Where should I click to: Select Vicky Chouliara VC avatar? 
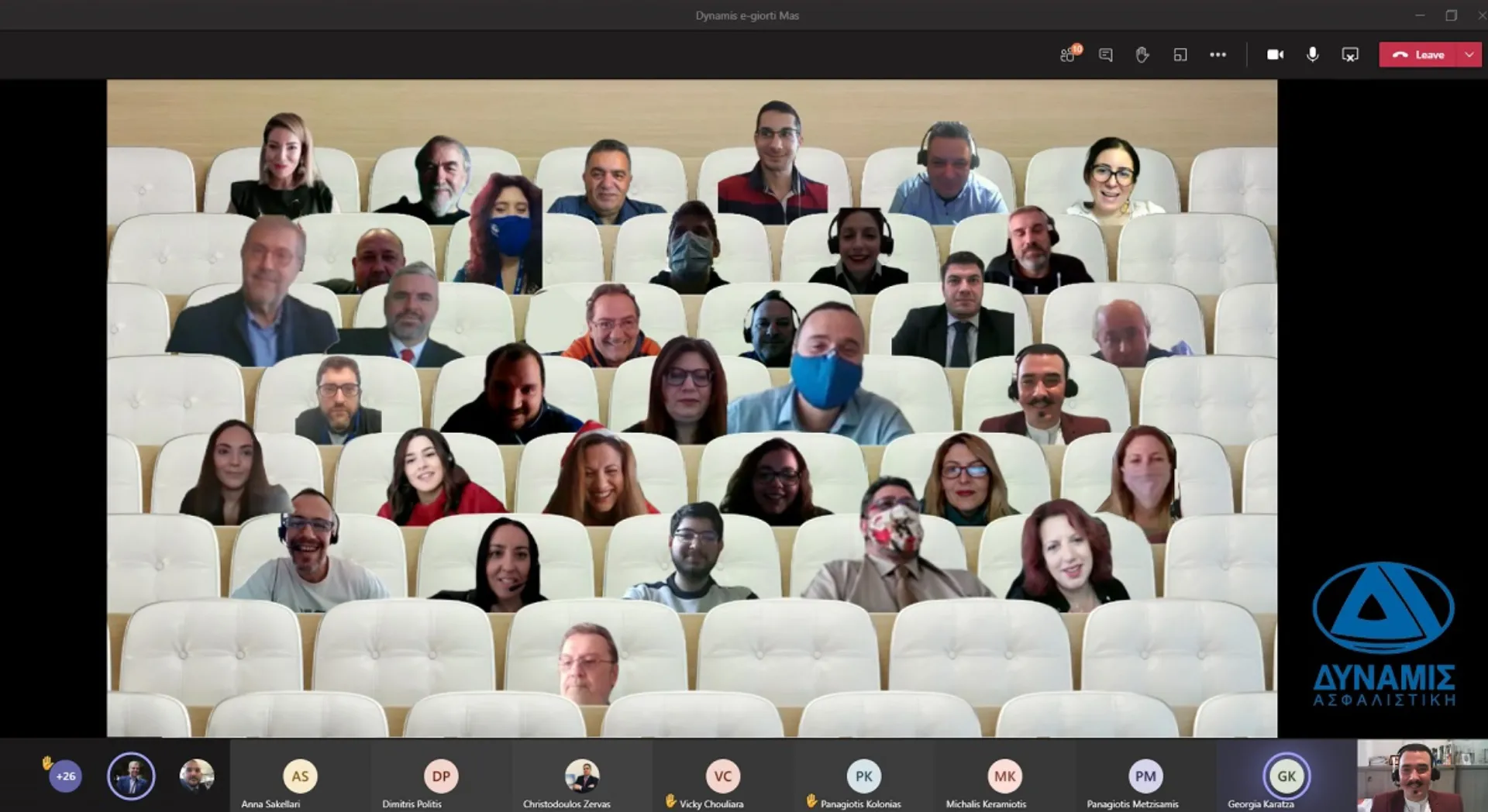point(722,776)
